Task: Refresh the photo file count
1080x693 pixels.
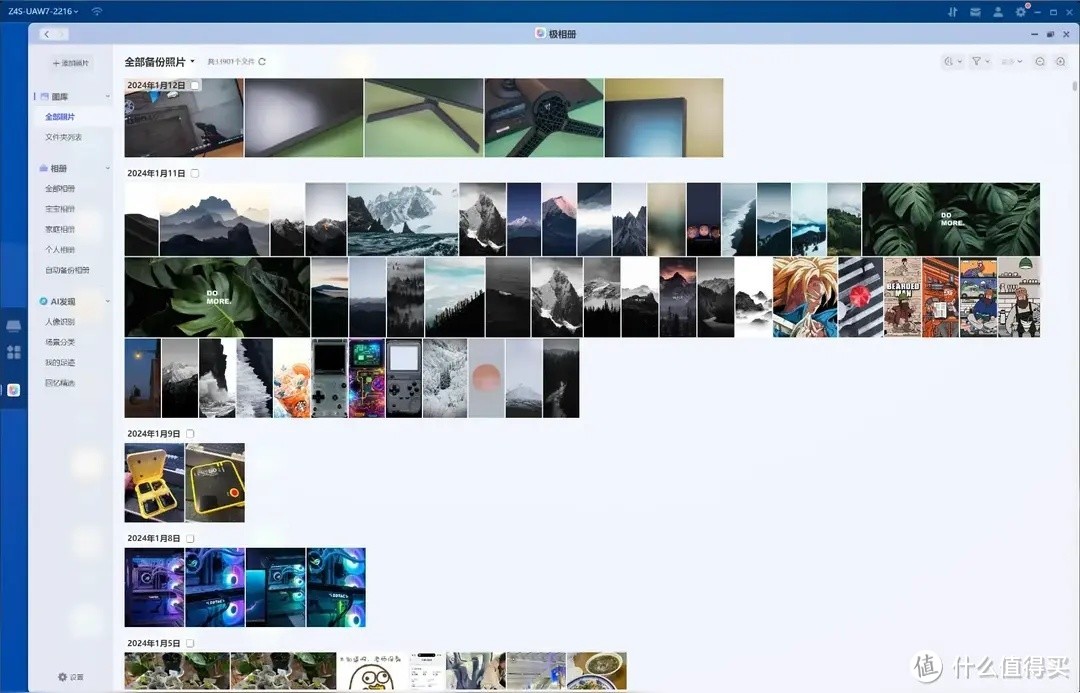Action: [x=263, y=62]
